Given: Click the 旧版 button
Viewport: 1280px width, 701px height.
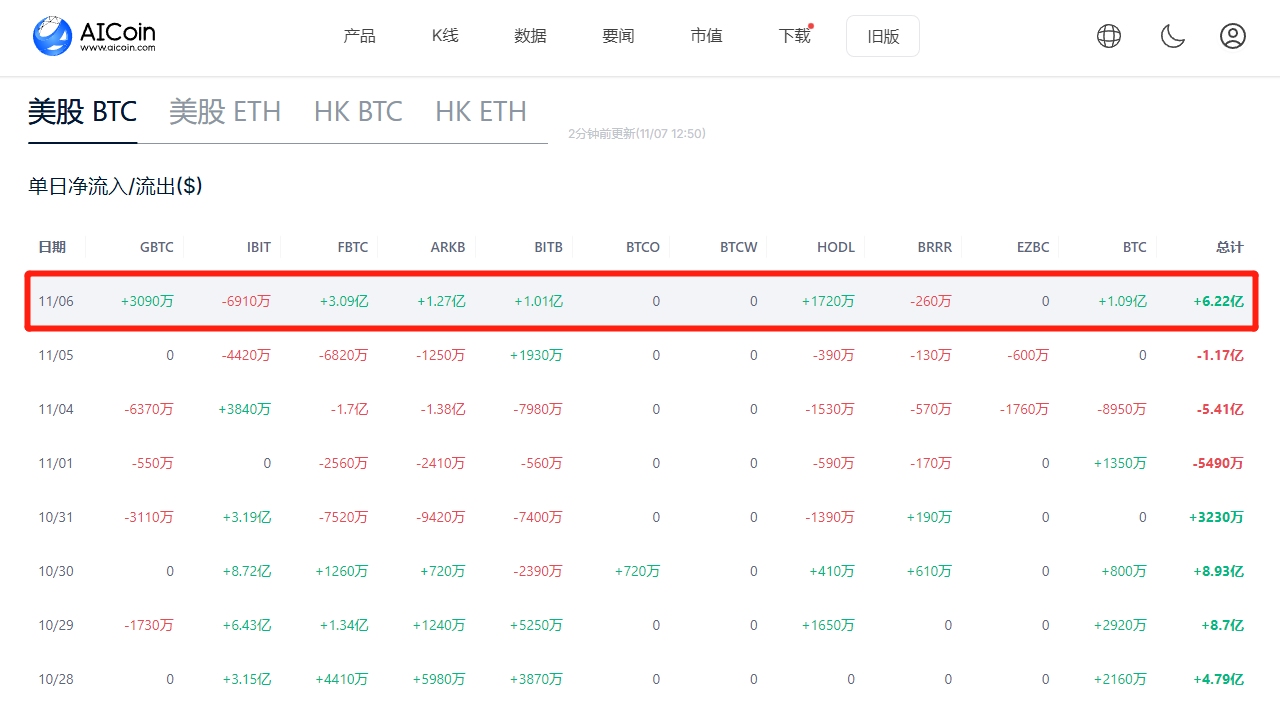Looking at the screenshot, I should coord(882,35).
